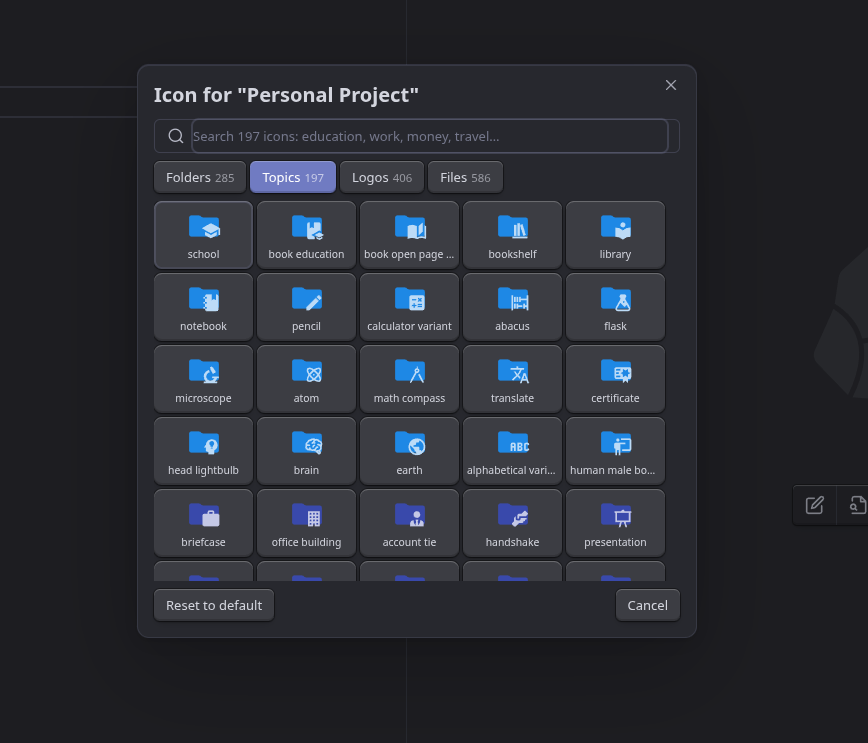Choose the microscope folder icon

coord(203,379)
